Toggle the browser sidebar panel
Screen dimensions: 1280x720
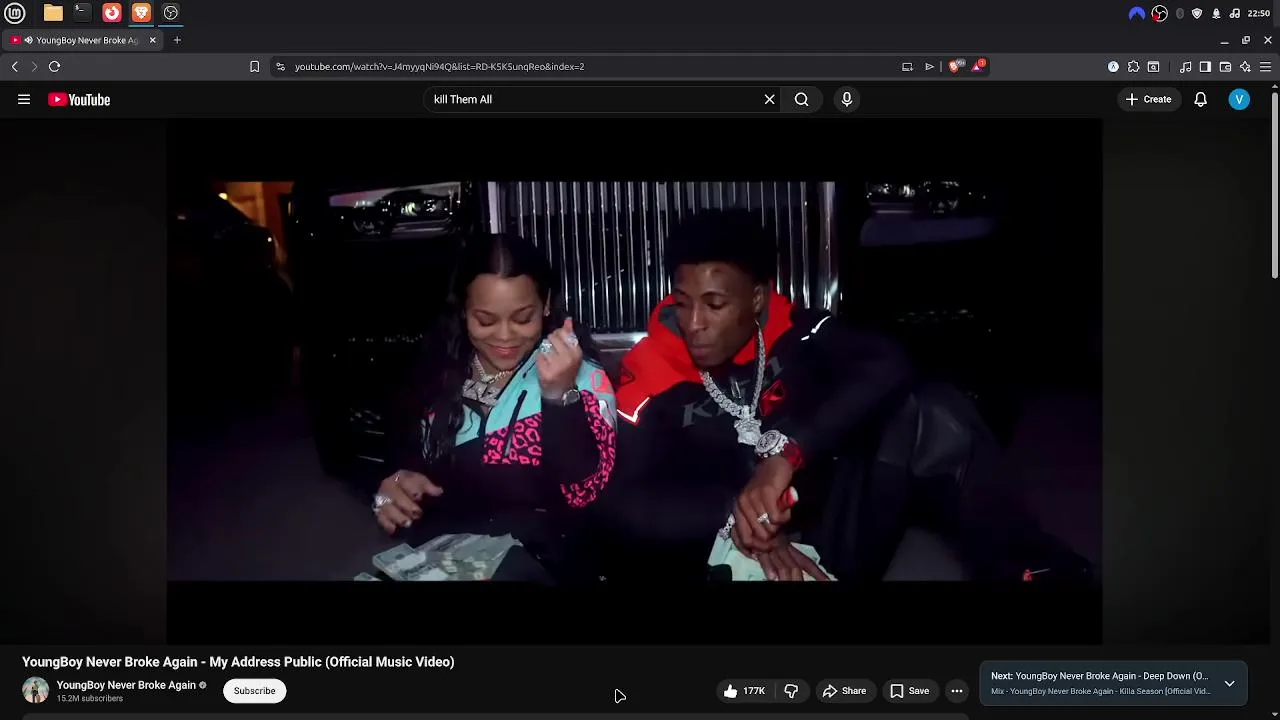point(1205,67)
